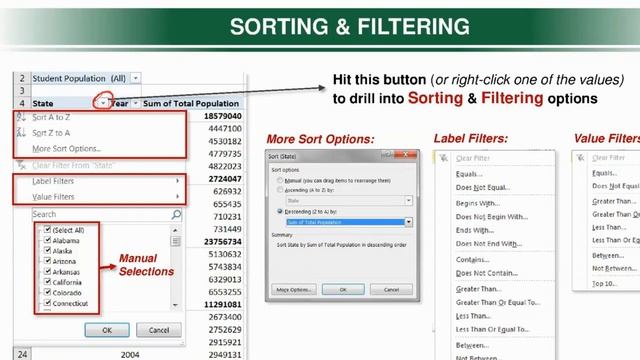Click OK in the Sort (State) dialog
Viewport: 640px width, 360px height.
click(343, 289)
